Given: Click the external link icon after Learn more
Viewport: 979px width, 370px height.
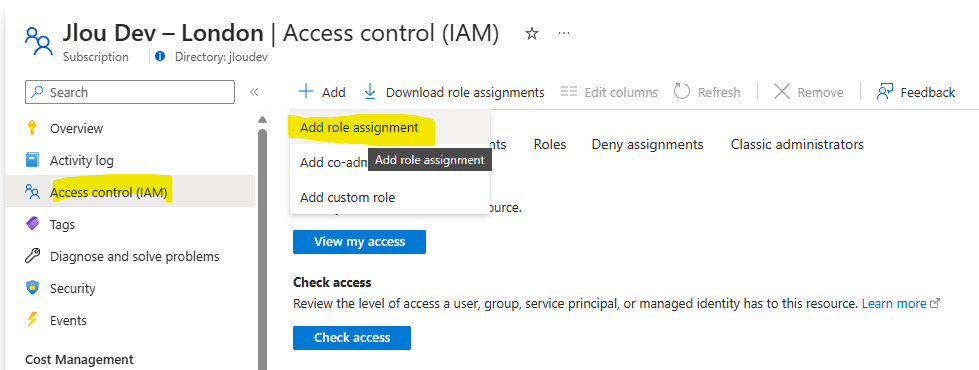Looking at the screenshot, I should 935,304.
